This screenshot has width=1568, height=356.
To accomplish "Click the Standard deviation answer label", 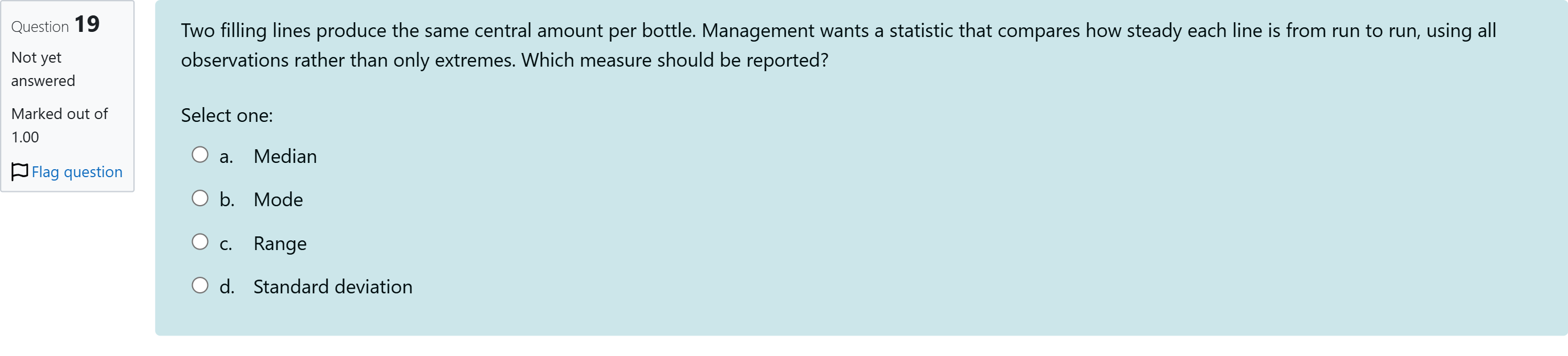I will (333, 287).
